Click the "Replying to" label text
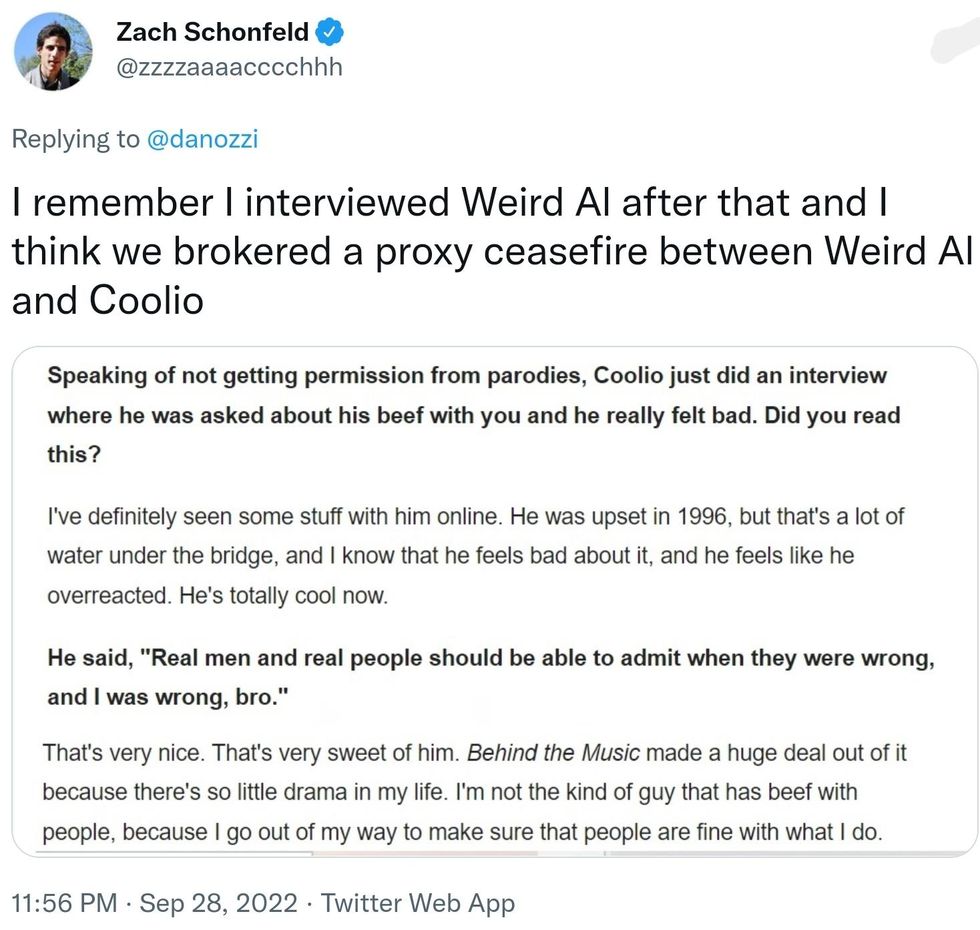 (76, 139)
